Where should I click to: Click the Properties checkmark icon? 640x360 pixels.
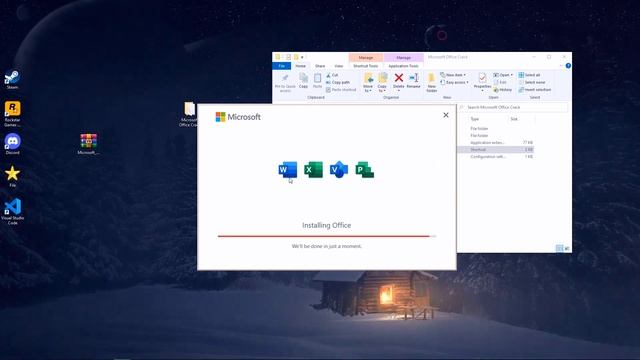482,78
